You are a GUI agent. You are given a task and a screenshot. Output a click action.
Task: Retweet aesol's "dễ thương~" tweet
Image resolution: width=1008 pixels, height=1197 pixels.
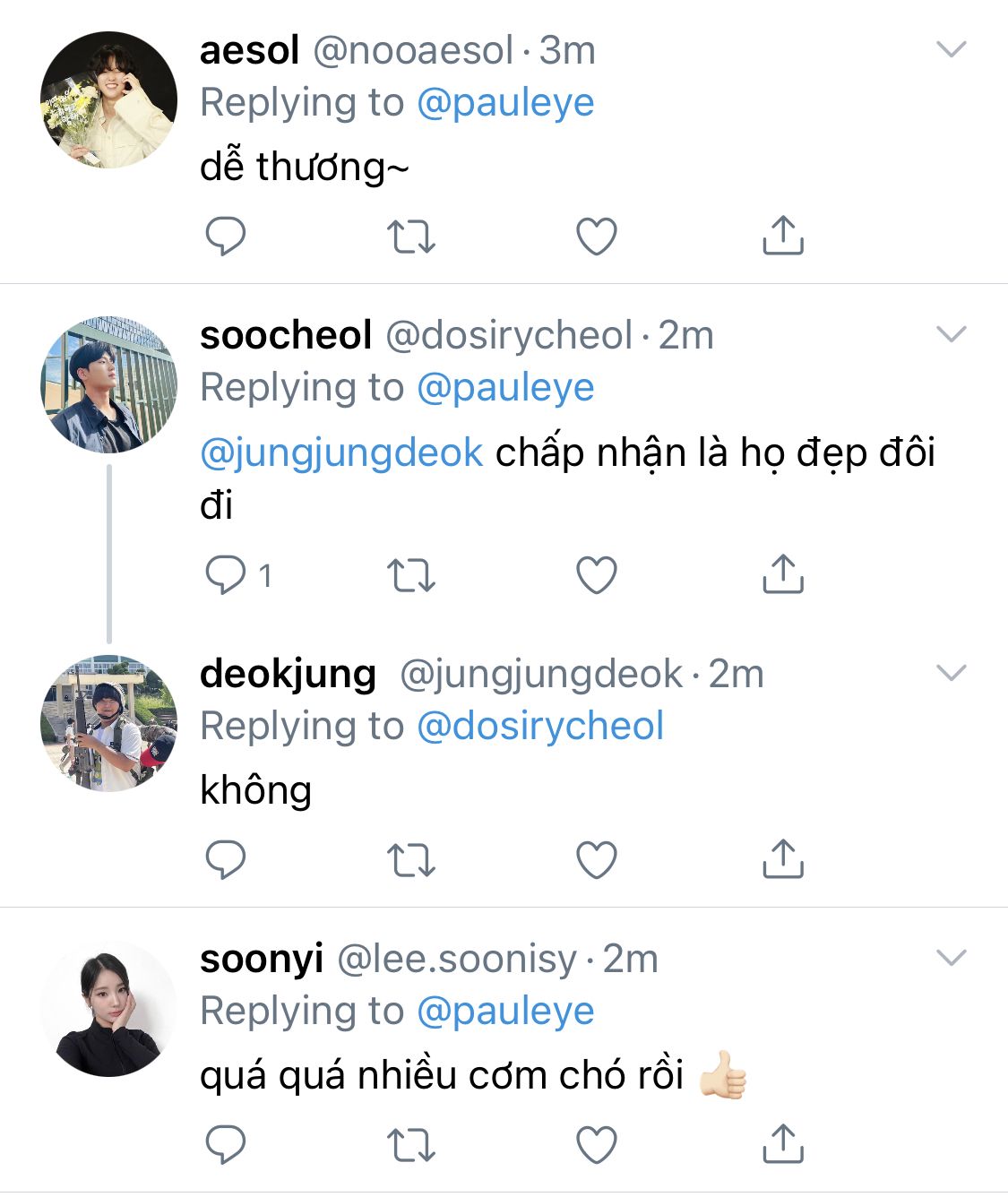pyautogui.click(x=411, y=237)
